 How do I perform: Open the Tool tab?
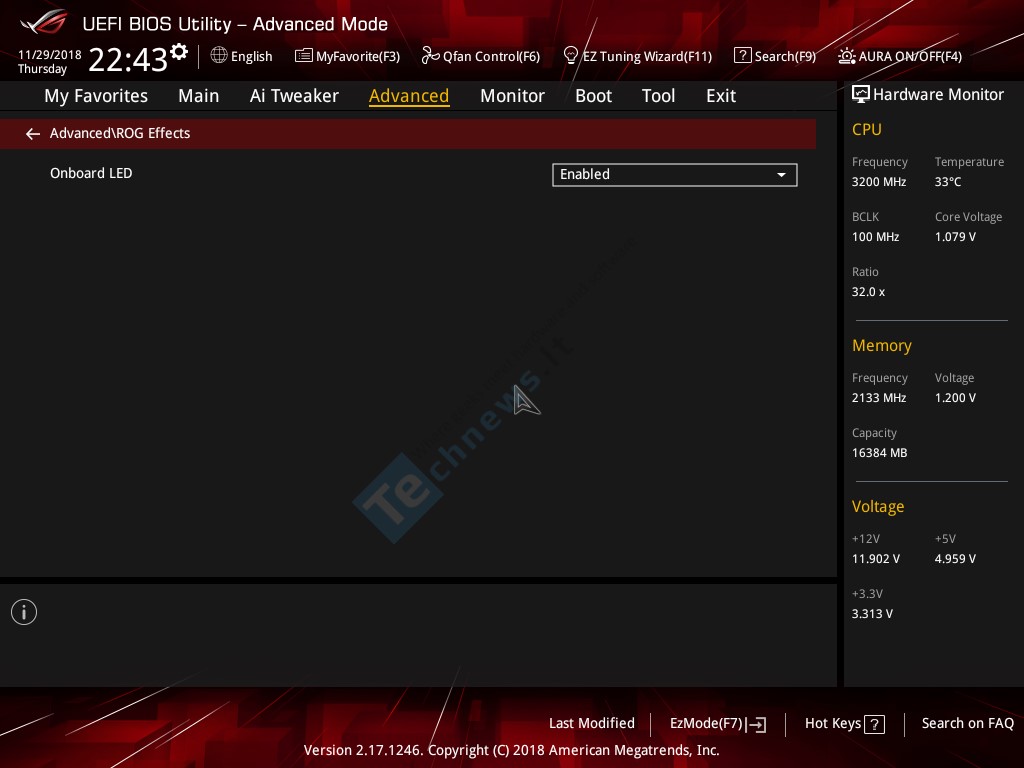658,96
